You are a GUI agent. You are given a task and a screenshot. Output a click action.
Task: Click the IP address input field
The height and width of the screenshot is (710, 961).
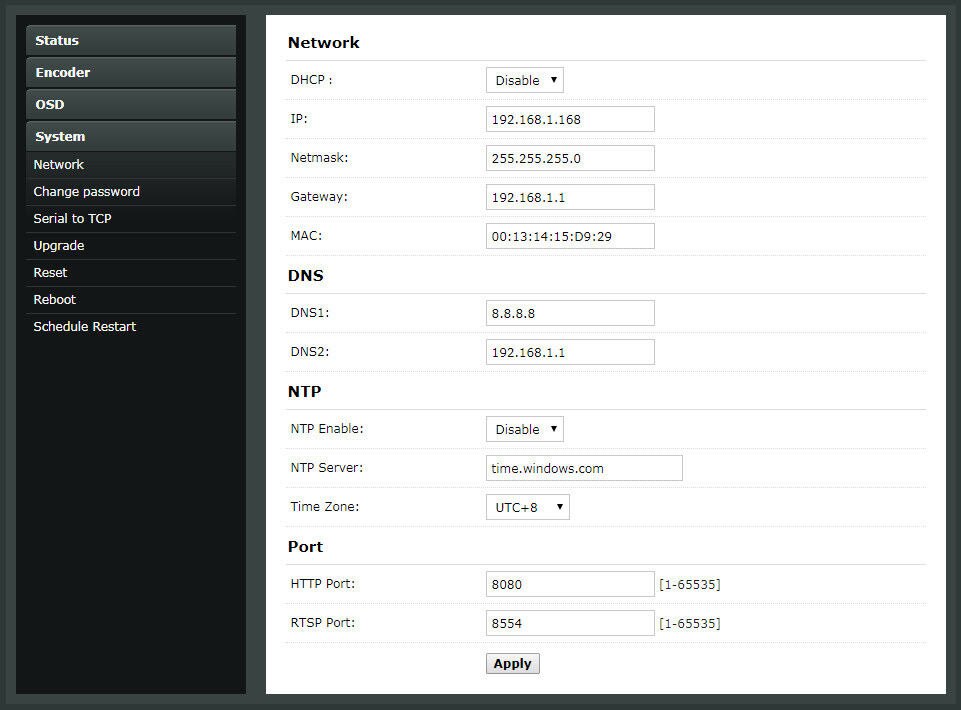pyautogui.click(x=570, y=119)
